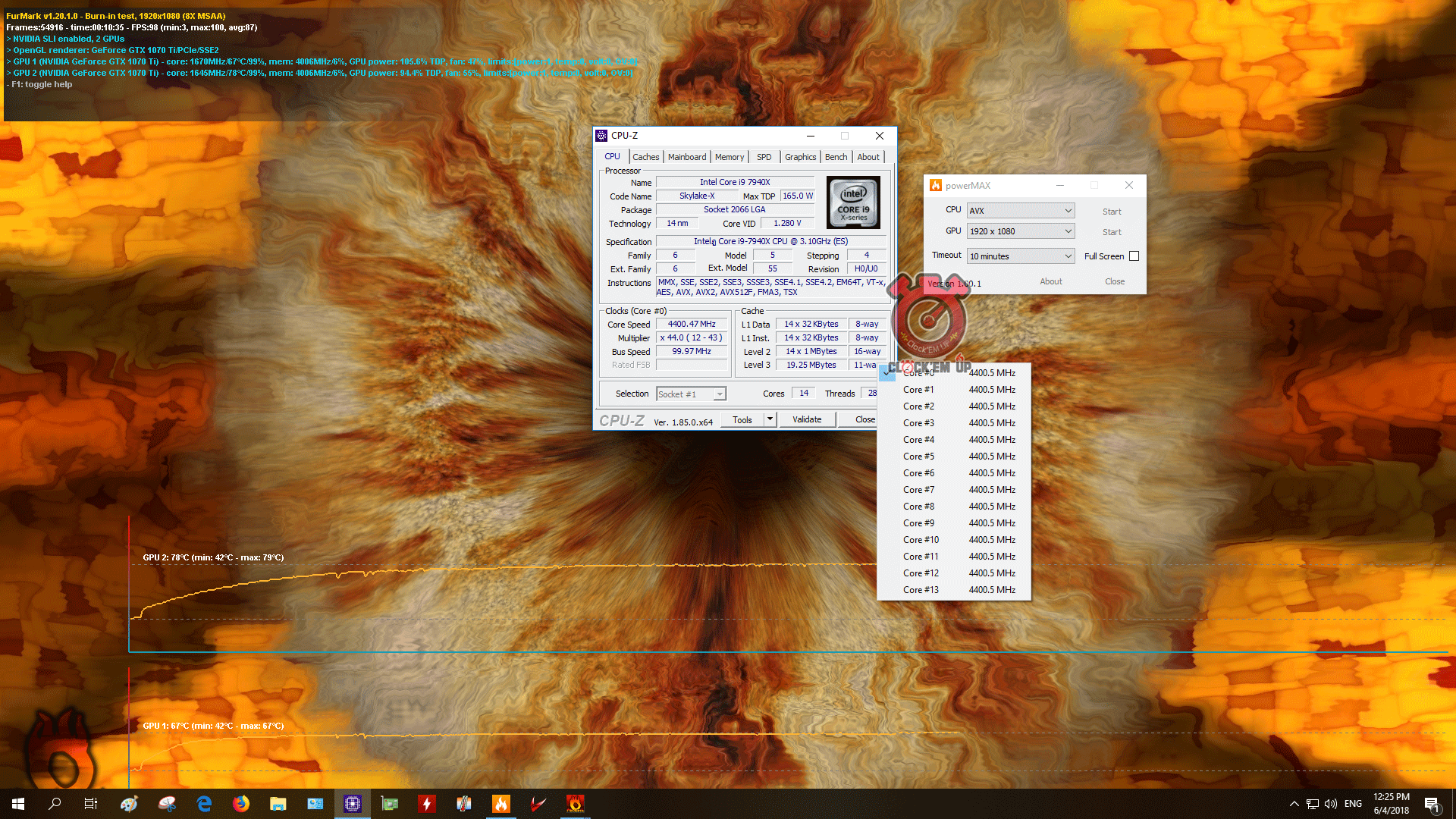Click the Validate button
Screen dimensions: 1456x819
(806, 419)
